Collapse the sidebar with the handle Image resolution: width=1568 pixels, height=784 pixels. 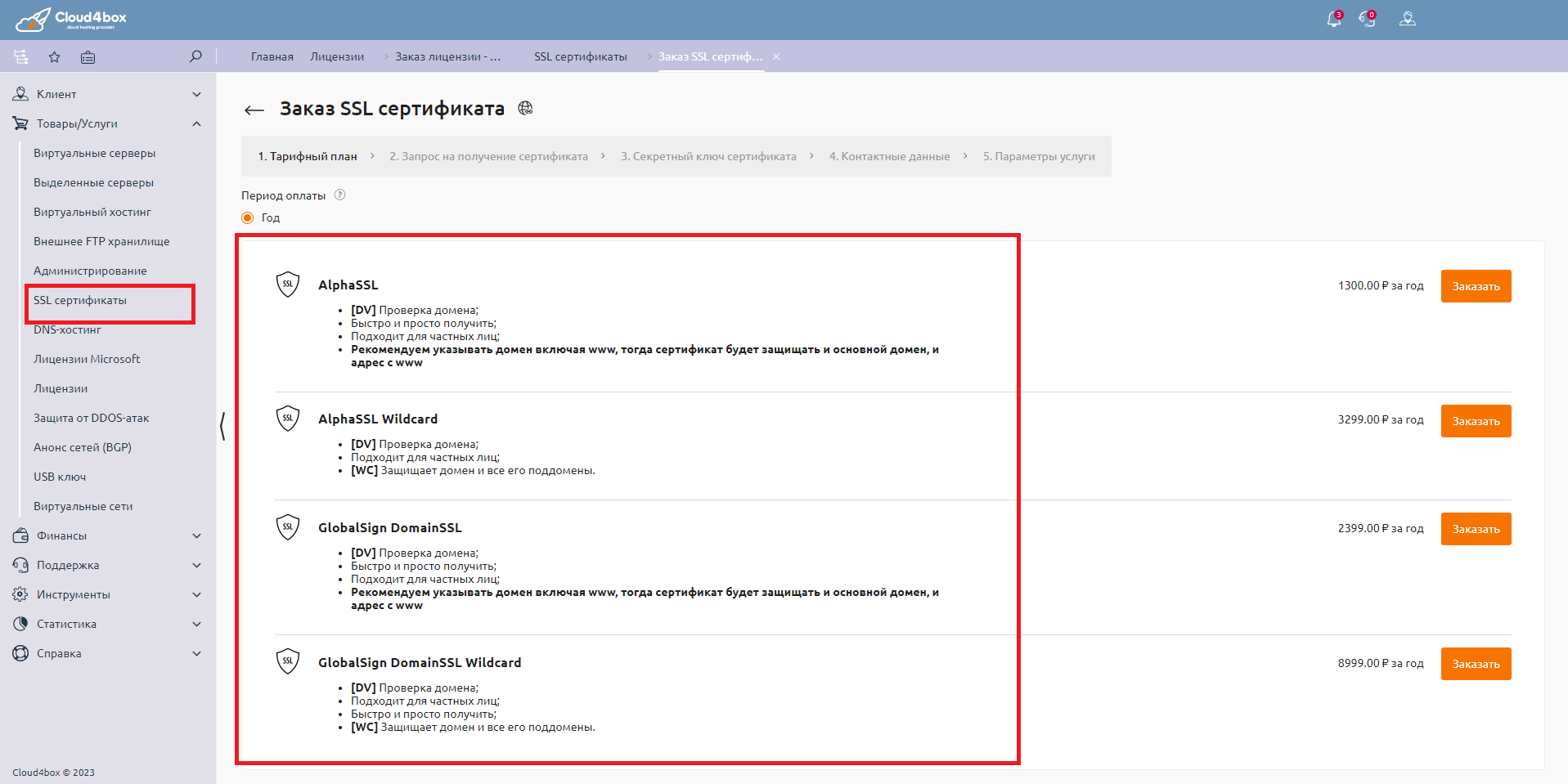222,426
